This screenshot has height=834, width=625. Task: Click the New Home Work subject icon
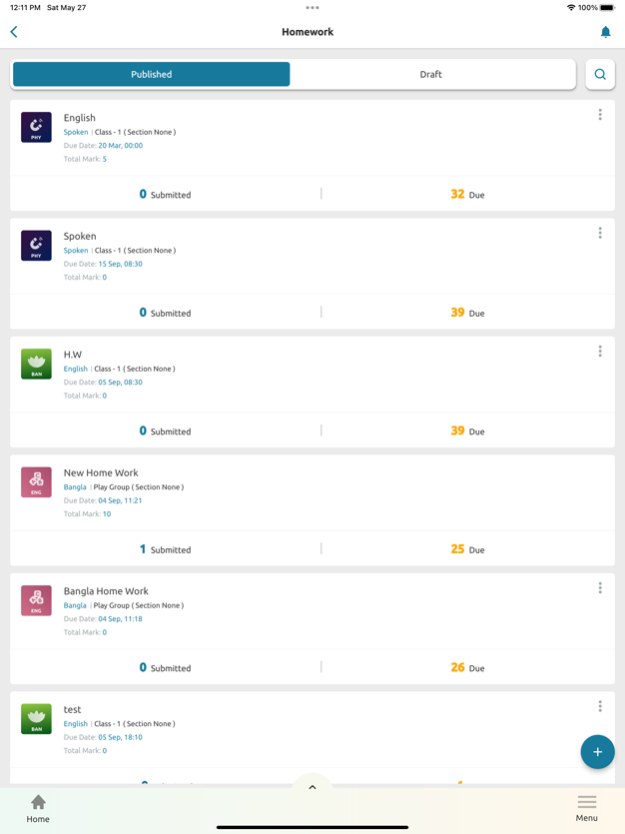(36, 482)
